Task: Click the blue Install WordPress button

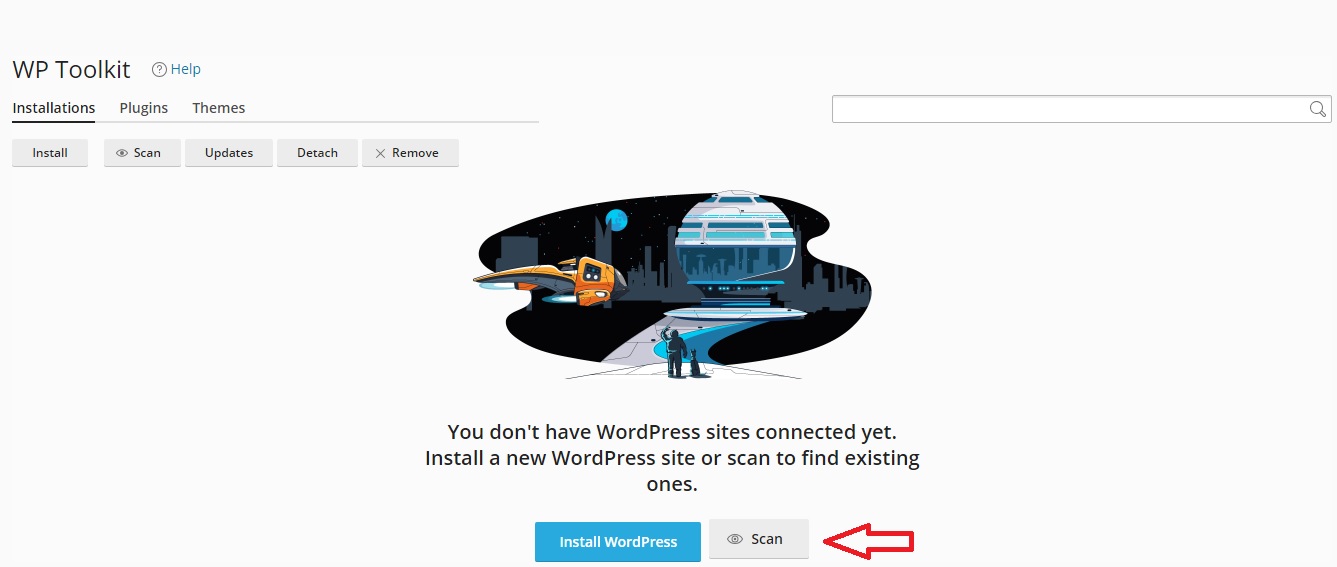Action: click(x=618, y=541)
